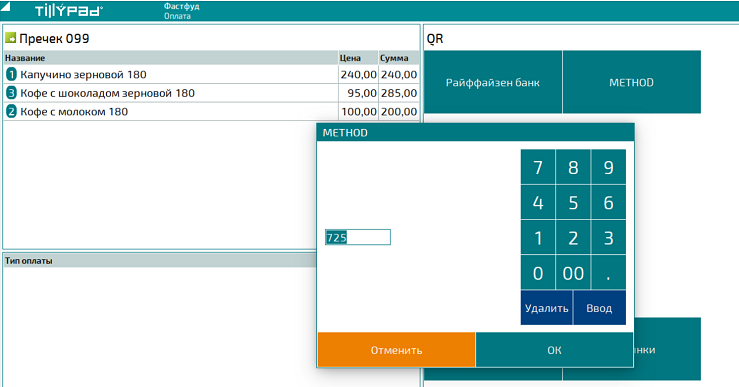Viewport: 739px width, 387px height.
Task: Tap keypad digit 2
Action: point(573,238)
